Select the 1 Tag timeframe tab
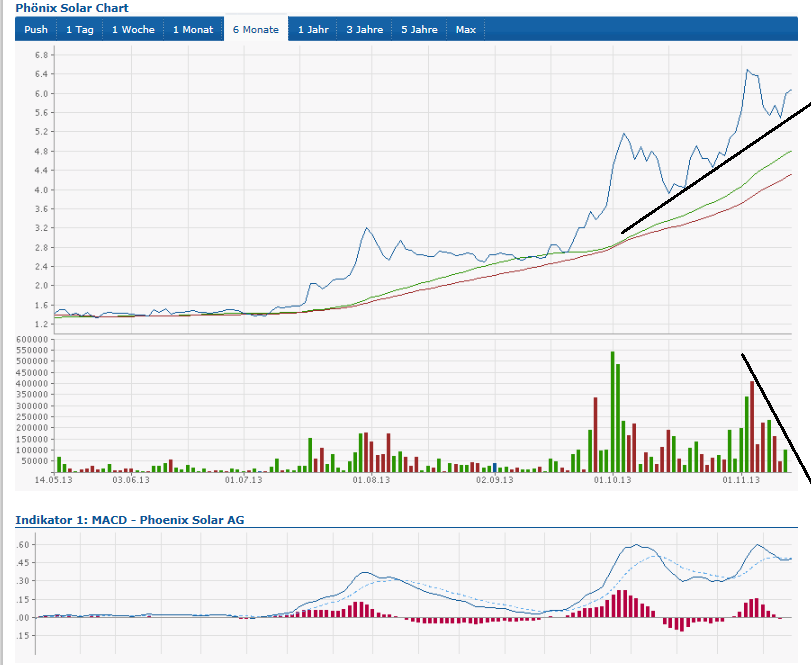Viewport: 811px width, 665px height. point(80,29)
